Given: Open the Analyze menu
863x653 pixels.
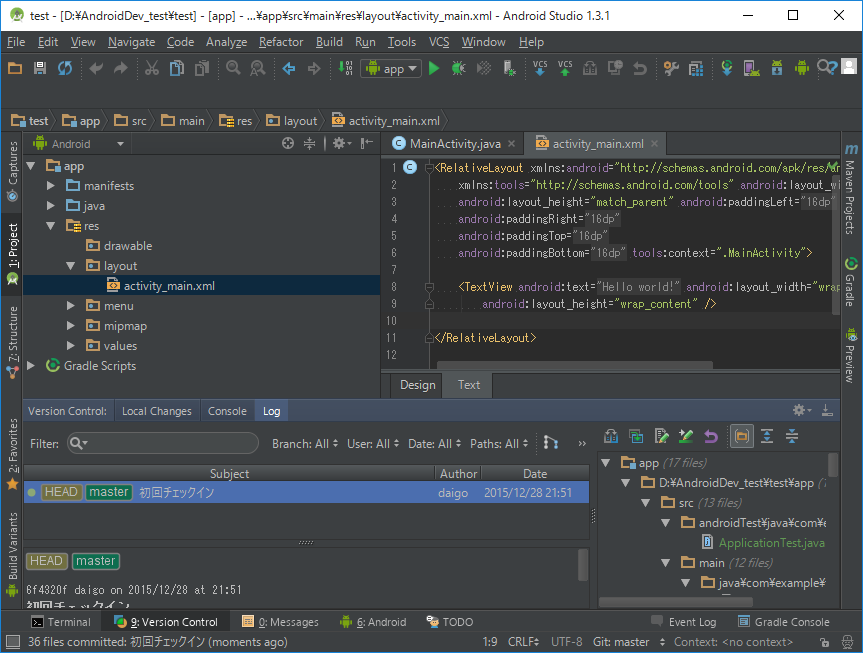Looking at the screenshot, I should coord(226,42).
